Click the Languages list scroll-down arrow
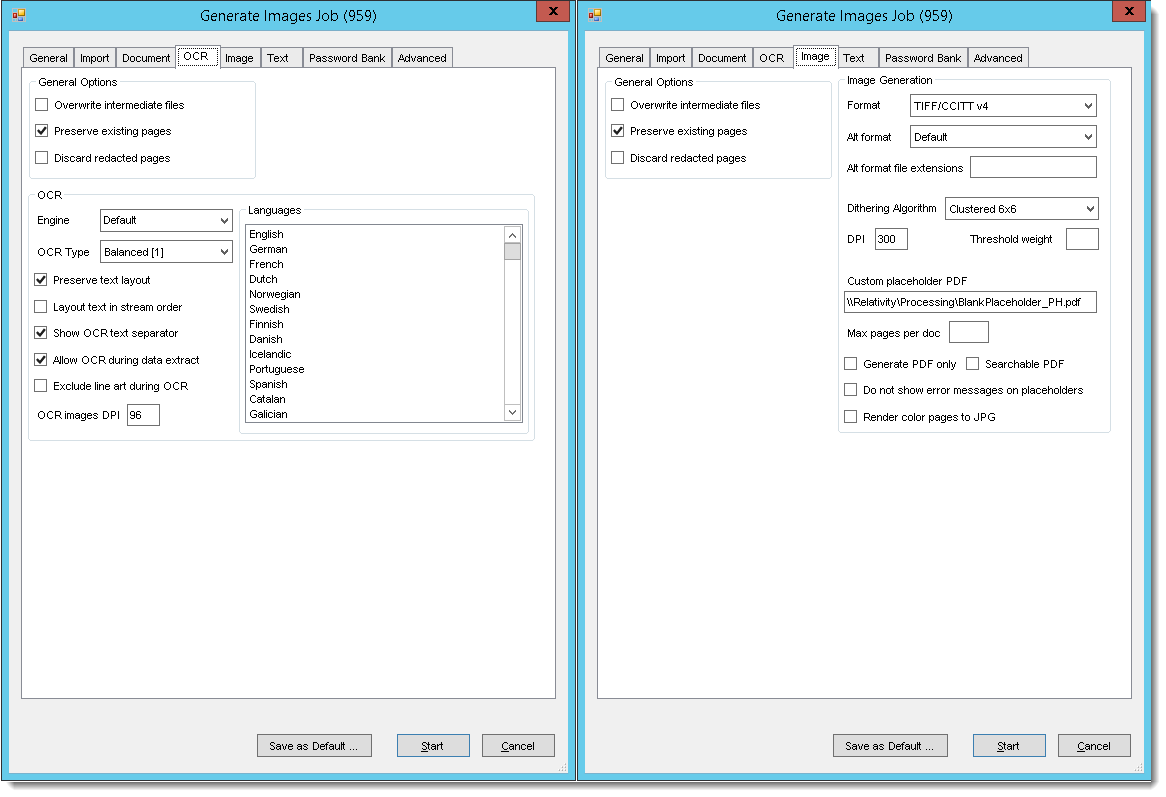The height and width of the screenshot is (797, 1166). 512,412
